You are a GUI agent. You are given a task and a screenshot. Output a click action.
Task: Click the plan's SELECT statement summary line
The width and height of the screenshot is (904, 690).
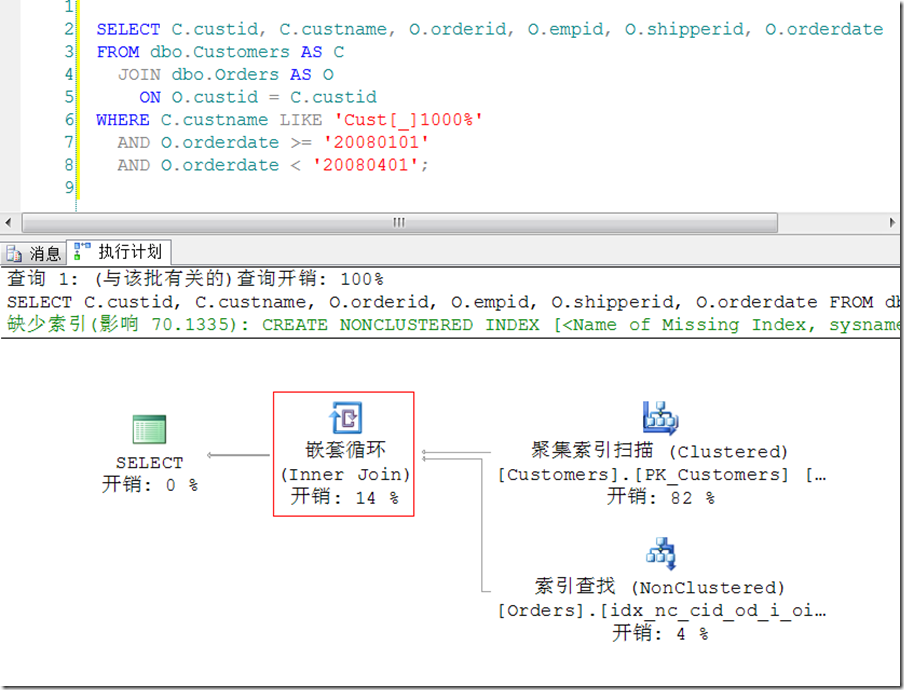(453, 302)
